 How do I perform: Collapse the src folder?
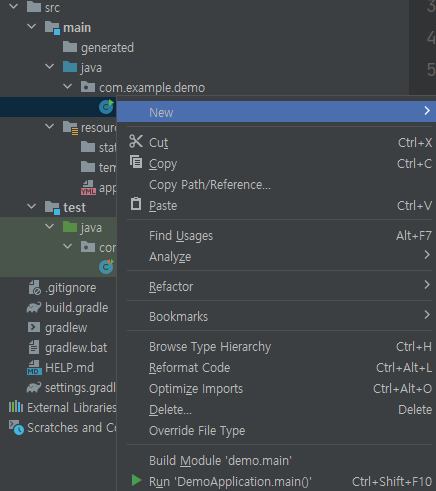13,6
